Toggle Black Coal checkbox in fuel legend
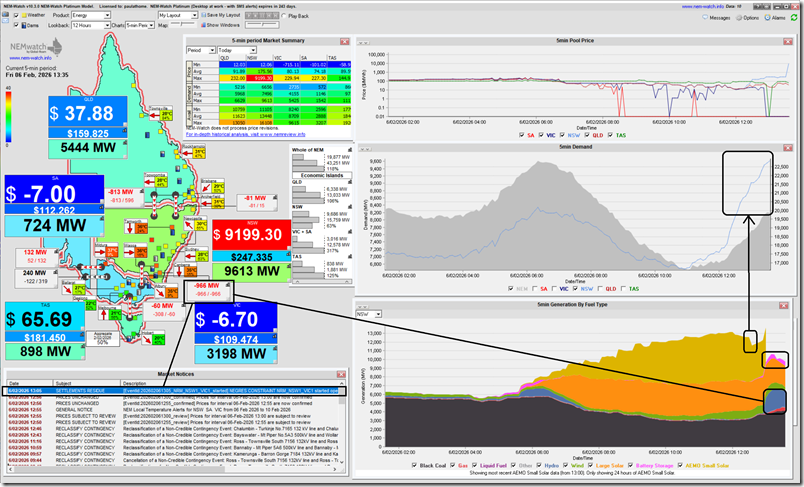 tap(414, 465)
